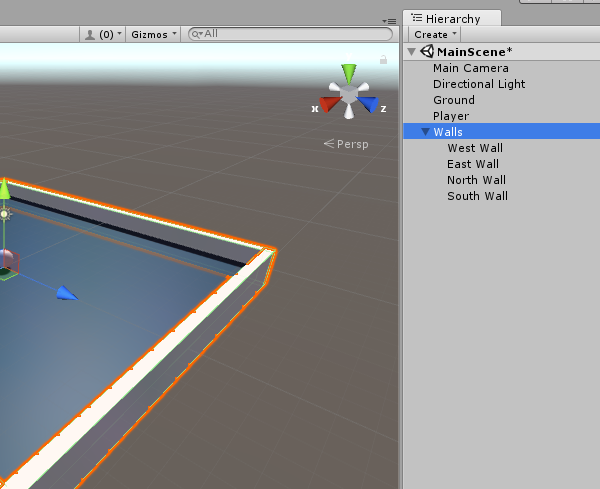
Task: Collapse the MainScene tree triangle
Action: [412, 52]
